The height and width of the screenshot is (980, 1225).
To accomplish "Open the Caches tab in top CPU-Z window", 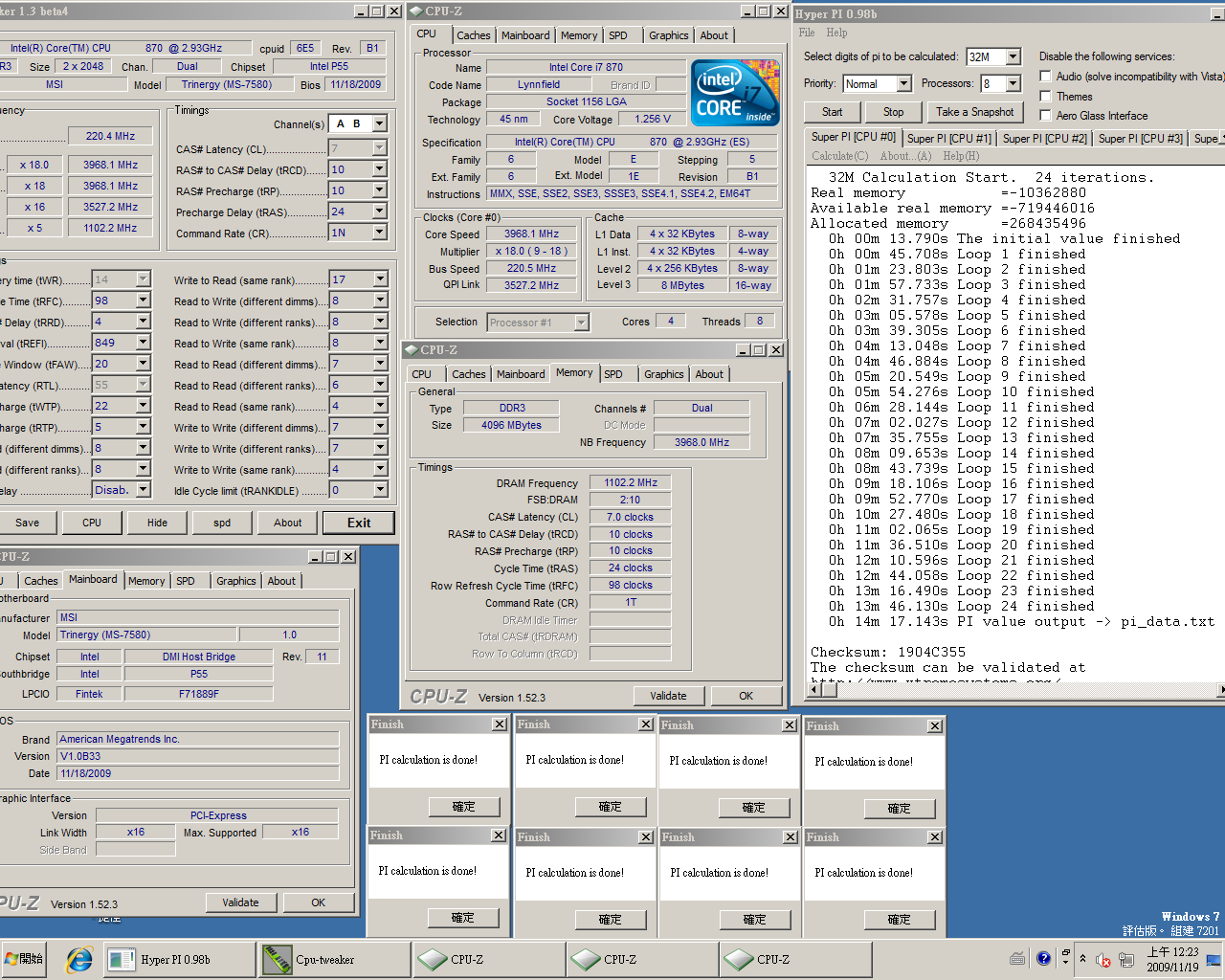I will [473, 35].
